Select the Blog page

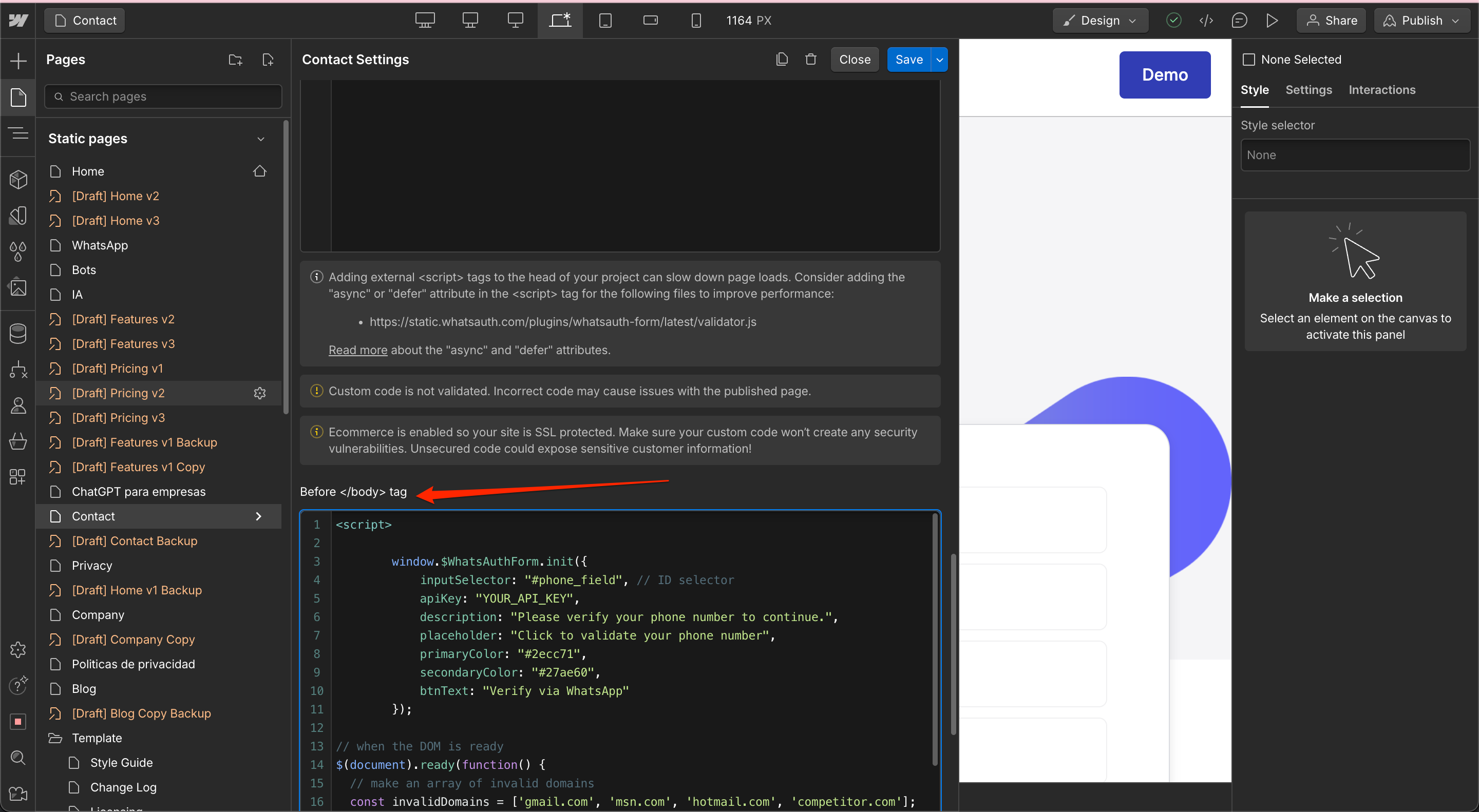pyautogui.click(x=159, y=689)
